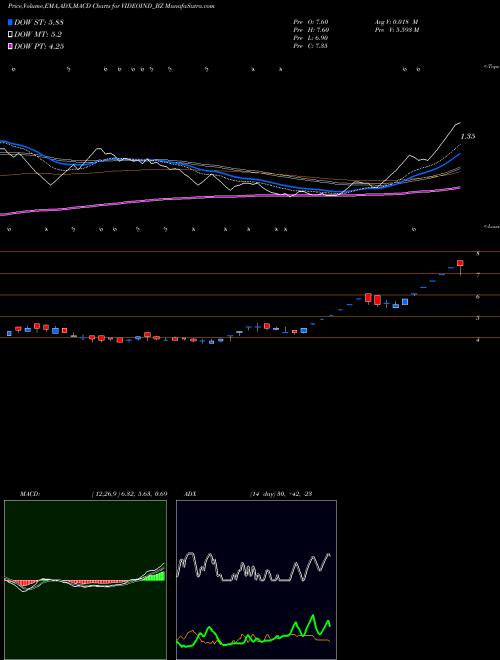This screenshot has width=500, height=660.
Task: Click the '<Lows' marker label
Action: (x=492, y=226)
